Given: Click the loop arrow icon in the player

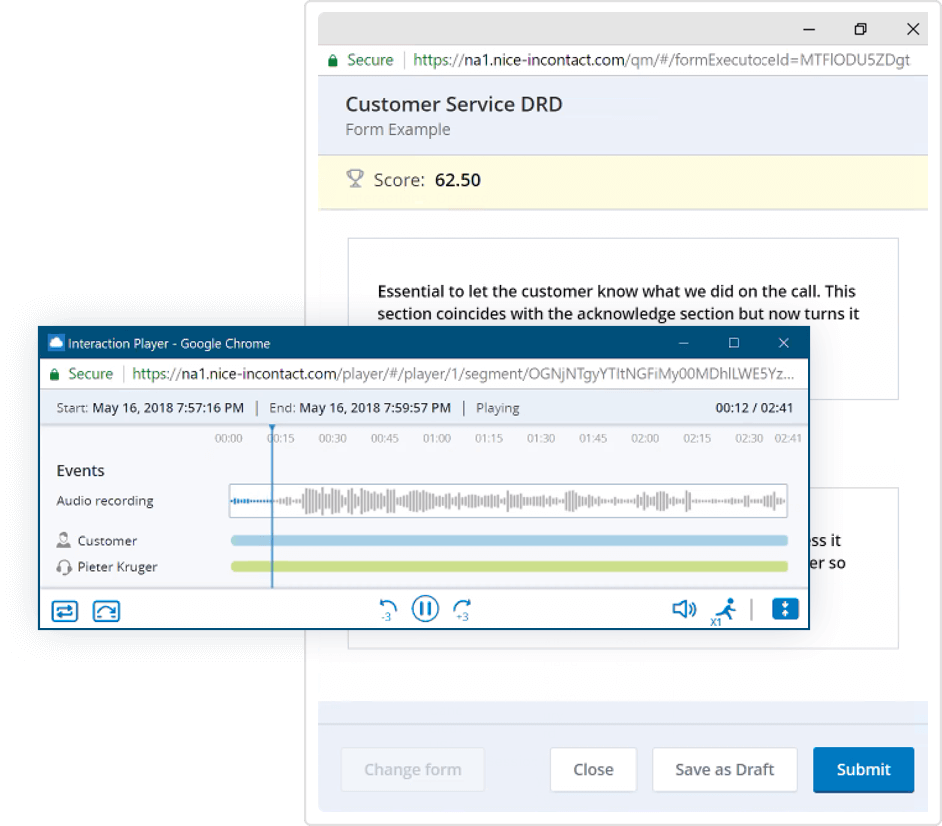Looking at the screenshot, I should point(106,610).
